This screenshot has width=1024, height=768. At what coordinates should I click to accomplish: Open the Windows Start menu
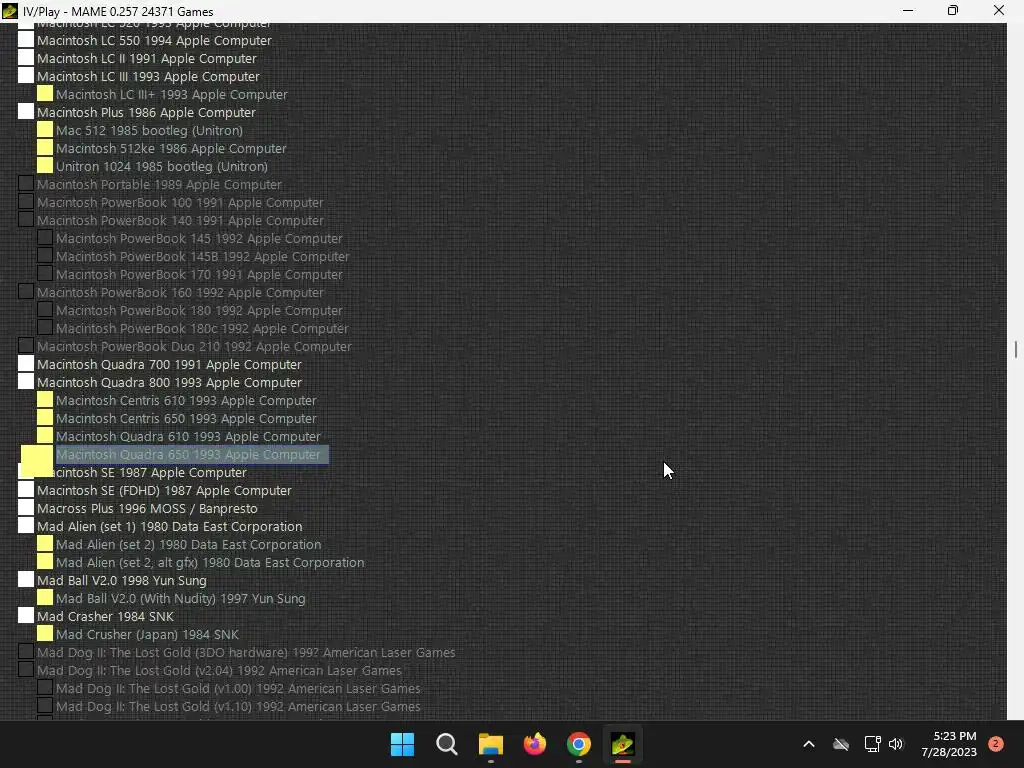pos(402,744)
